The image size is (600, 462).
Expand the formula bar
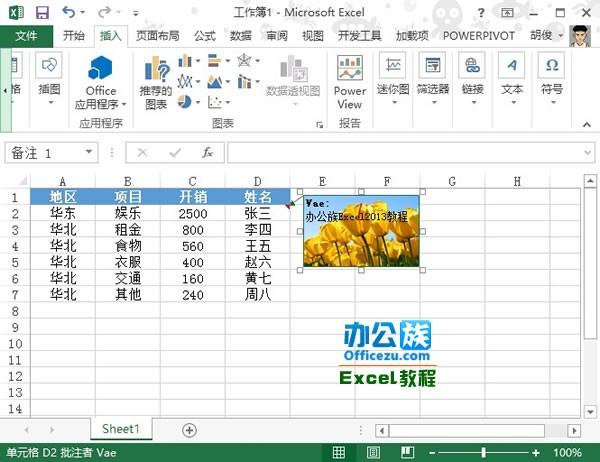pos(588,153)
